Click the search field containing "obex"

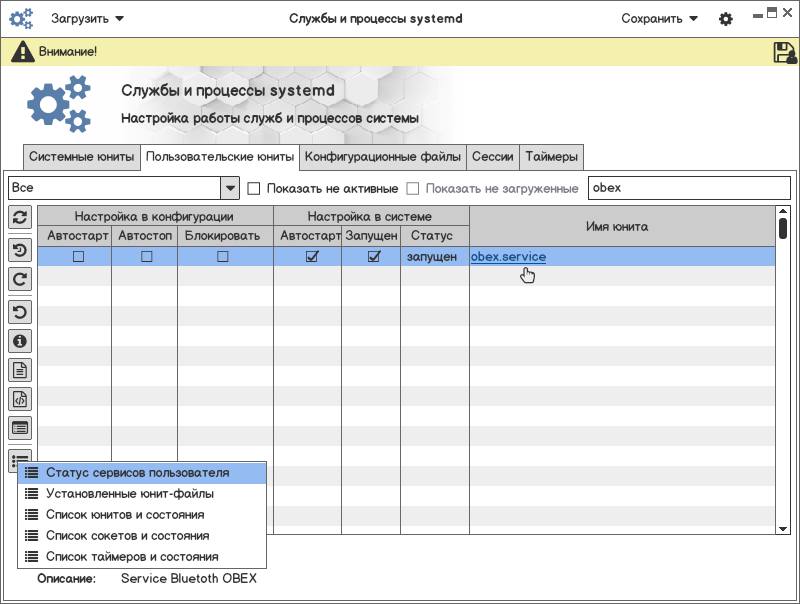click(688, 188)
